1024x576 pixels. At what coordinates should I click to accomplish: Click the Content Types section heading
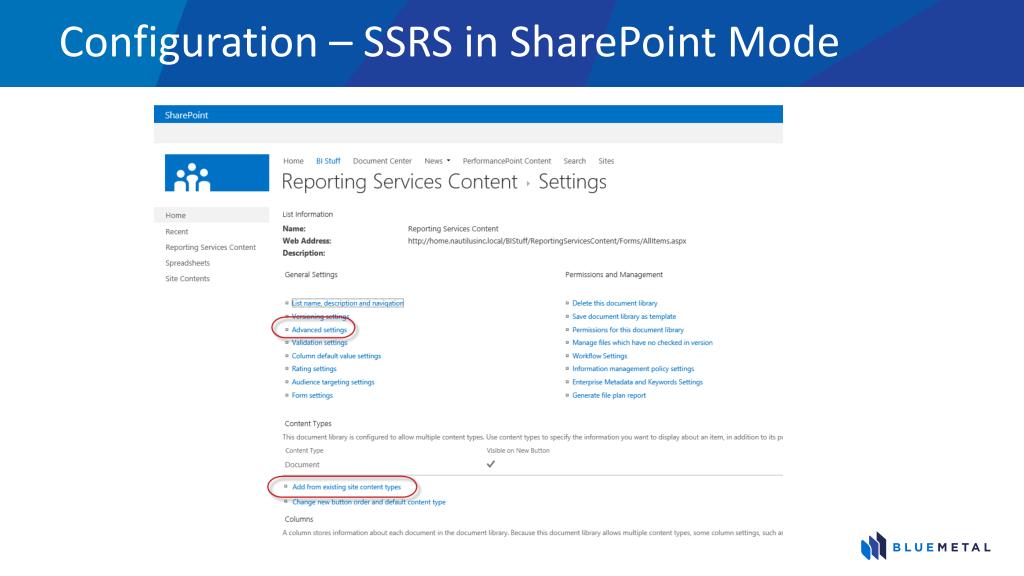click(308, 424)
